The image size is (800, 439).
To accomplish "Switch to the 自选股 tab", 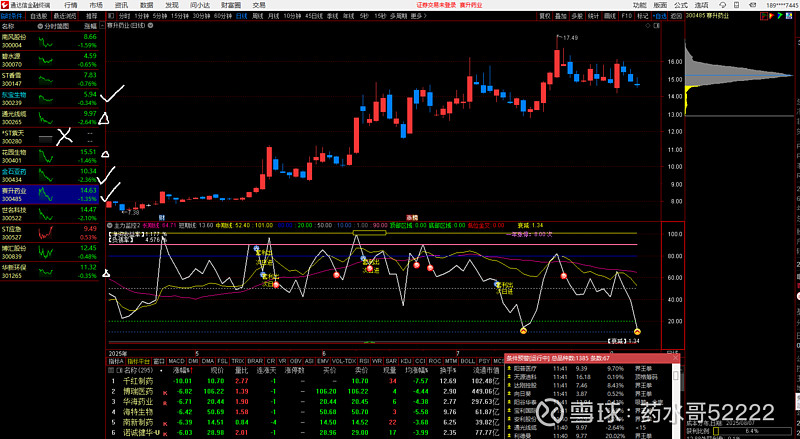I will [x=39, y=16].
